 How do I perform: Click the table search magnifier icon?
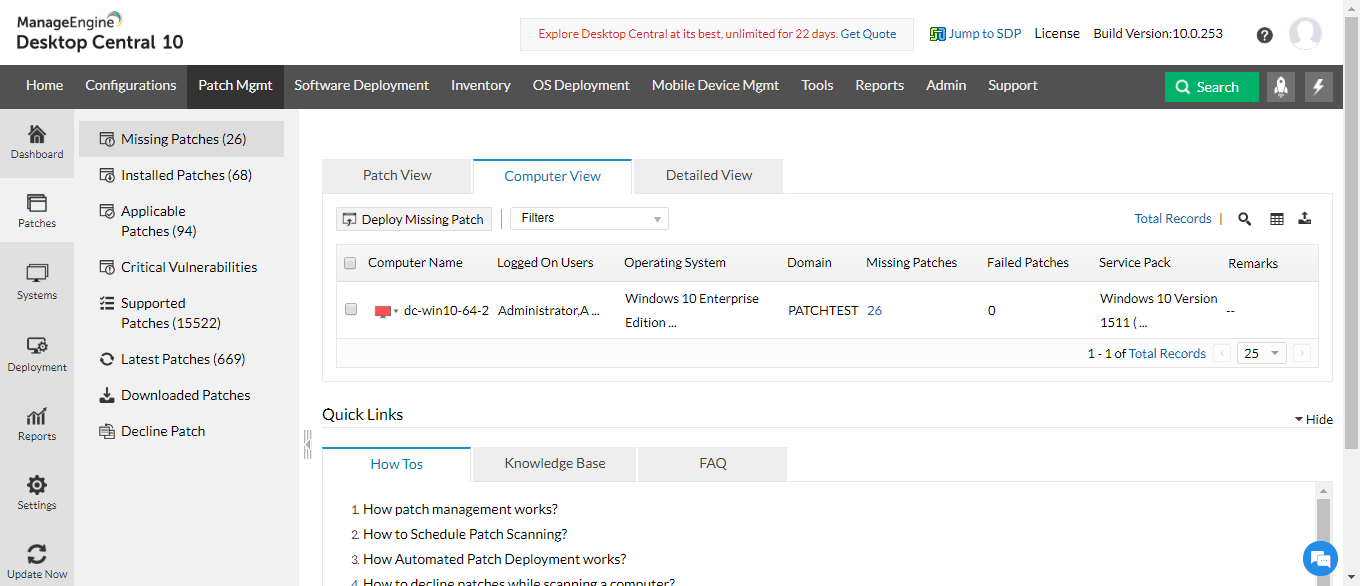pyautogui.click(x=1245, y=219)
